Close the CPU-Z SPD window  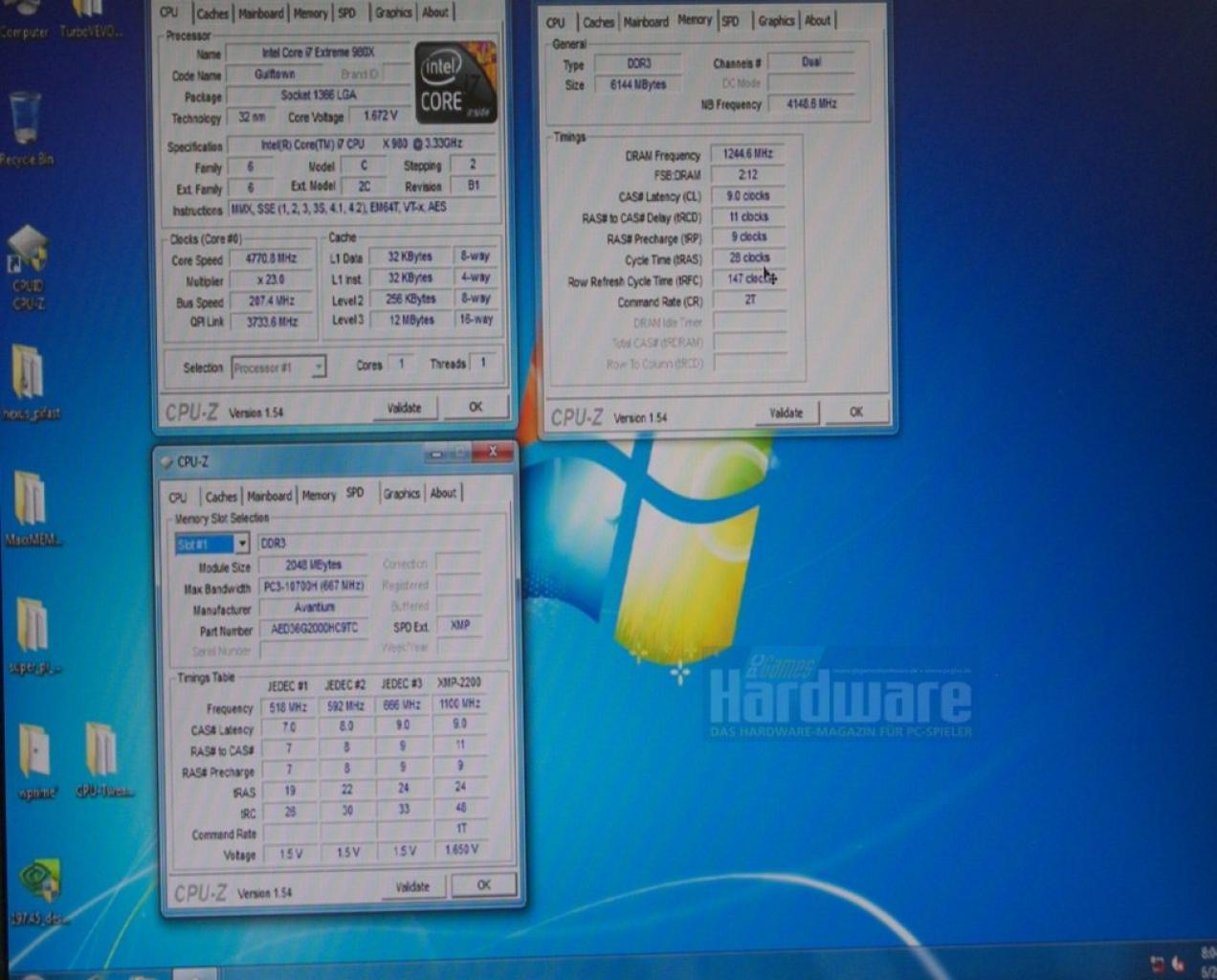pos(494,452)
